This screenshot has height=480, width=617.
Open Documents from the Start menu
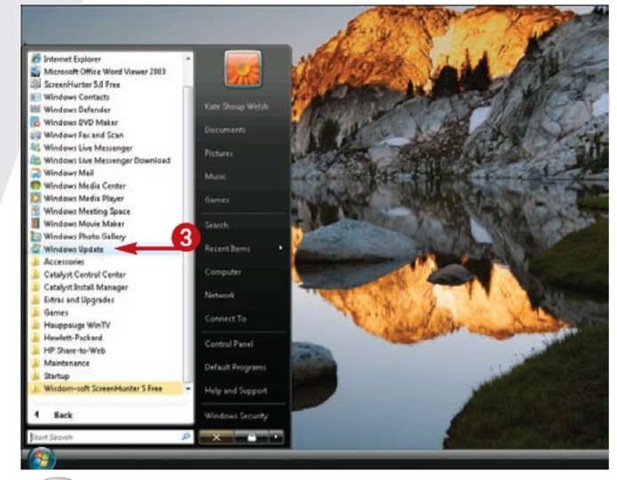pyautogui.click(x=225, y=129)
